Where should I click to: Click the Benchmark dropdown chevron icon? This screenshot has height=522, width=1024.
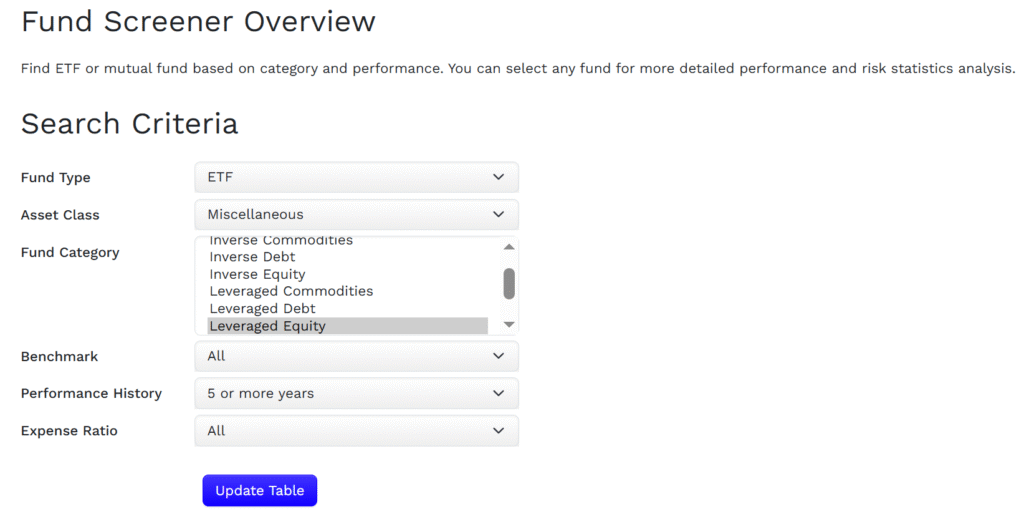[x=499, y=356]
